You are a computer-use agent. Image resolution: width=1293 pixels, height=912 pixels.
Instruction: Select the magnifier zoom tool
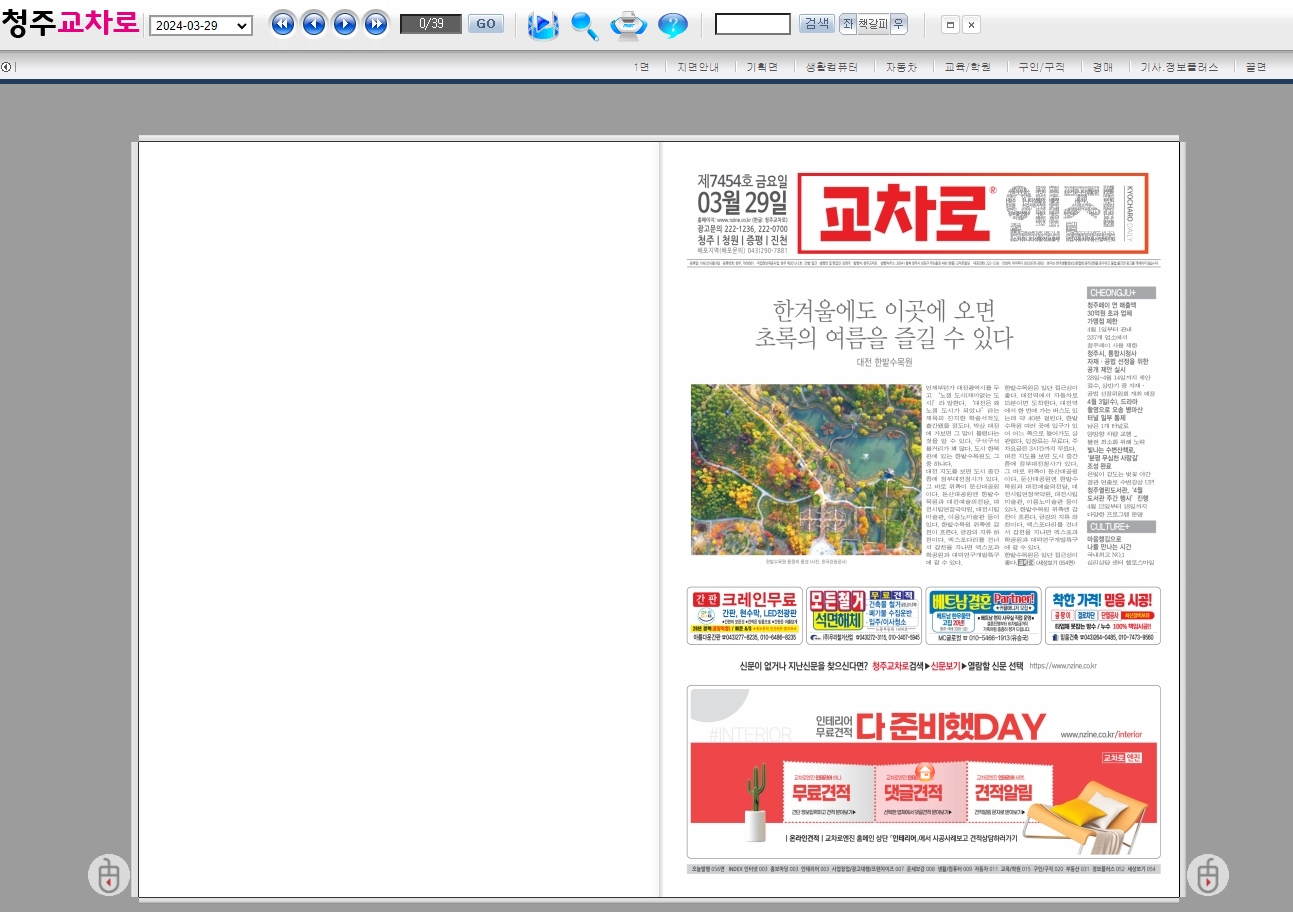point(585,26)
